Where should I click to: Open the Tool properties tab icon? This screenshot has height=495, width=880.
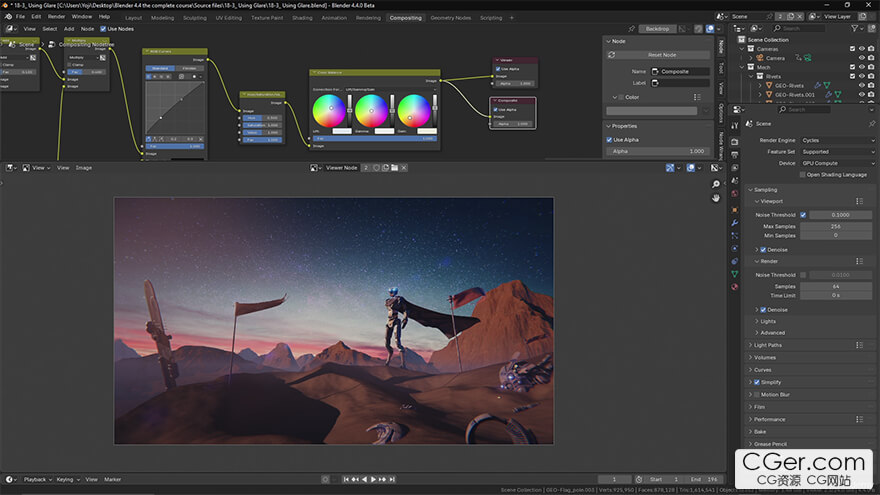coord(735,126)
